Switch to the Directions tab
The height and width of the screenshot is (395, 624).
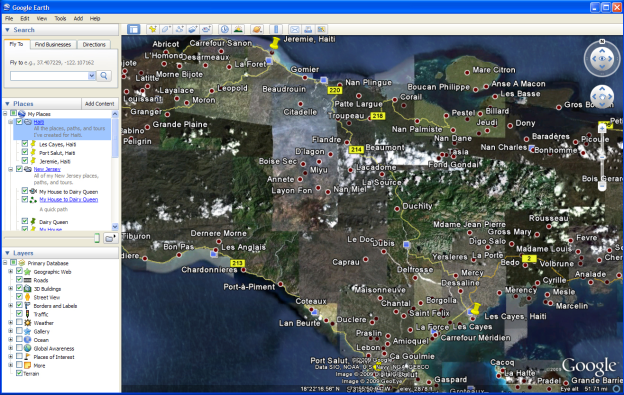[x=94, y=45]
